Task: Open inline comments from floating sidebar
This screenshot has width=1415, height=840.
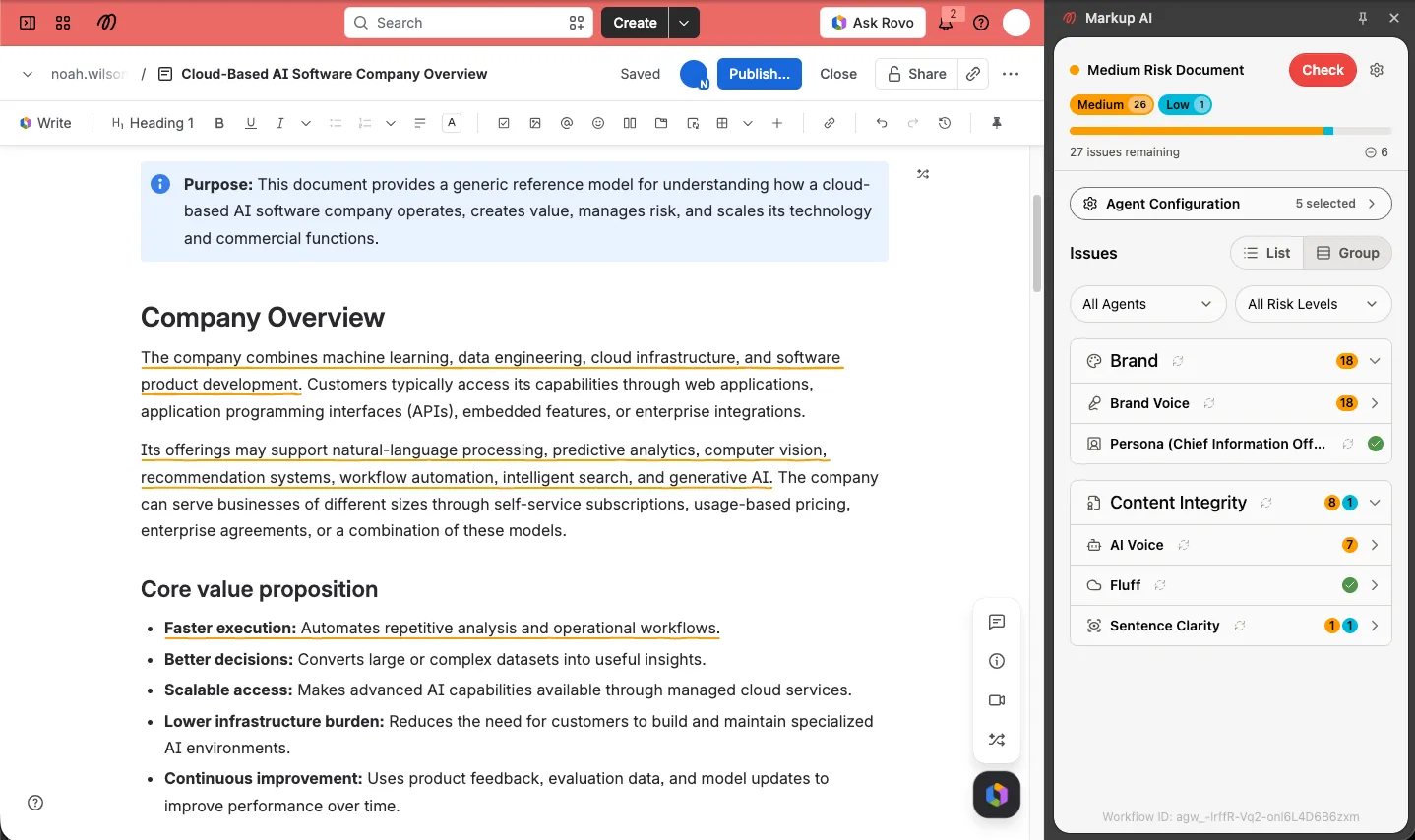Action: click(x=997, y=622)
